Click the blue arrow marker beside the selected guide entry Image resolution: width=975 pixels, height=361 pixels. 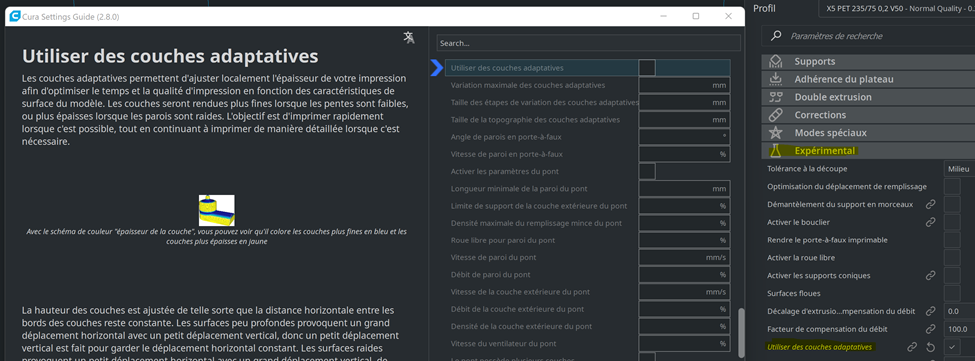coord(437,68)
